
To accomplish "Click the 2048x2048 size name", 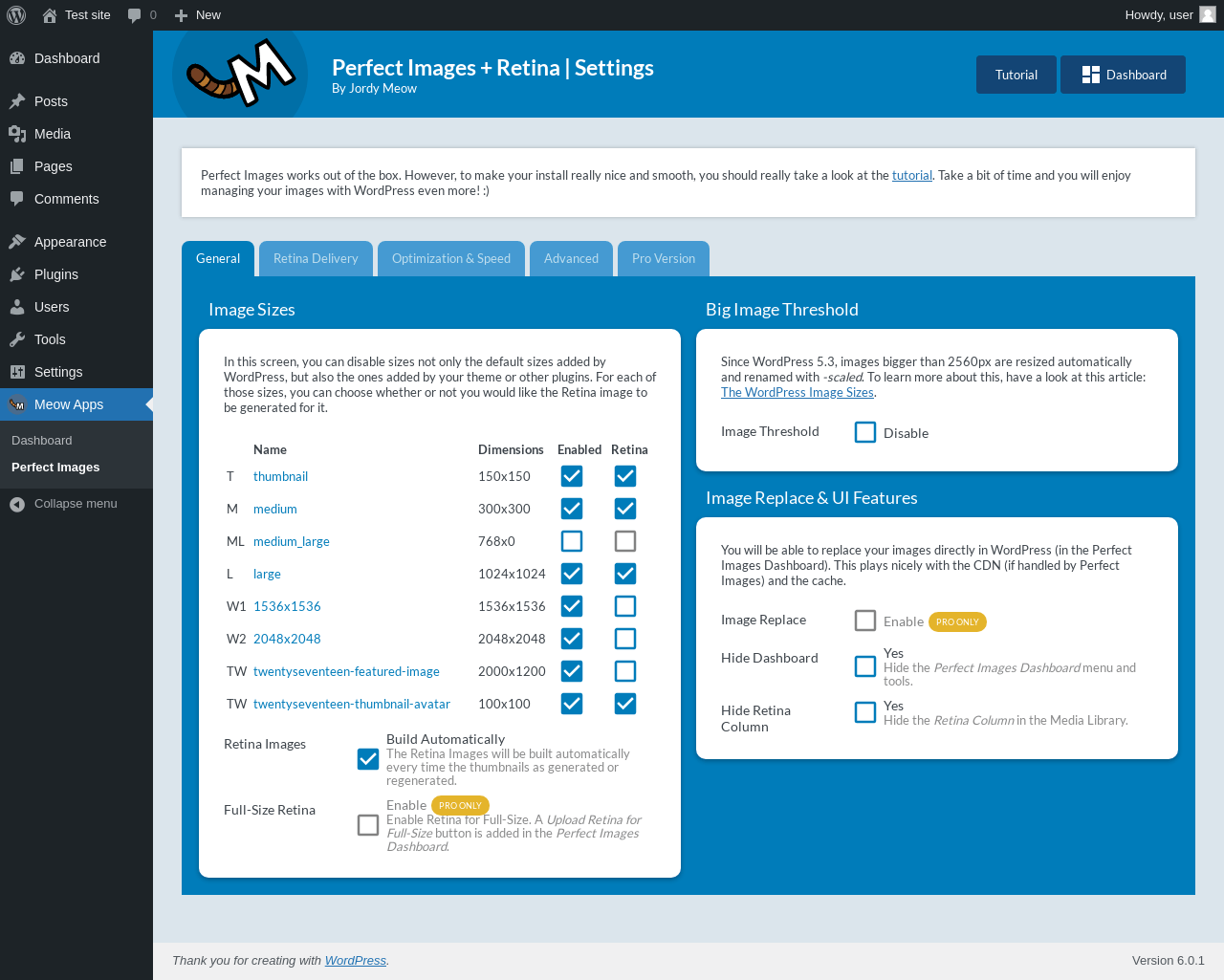I will [x=287, y=639].
